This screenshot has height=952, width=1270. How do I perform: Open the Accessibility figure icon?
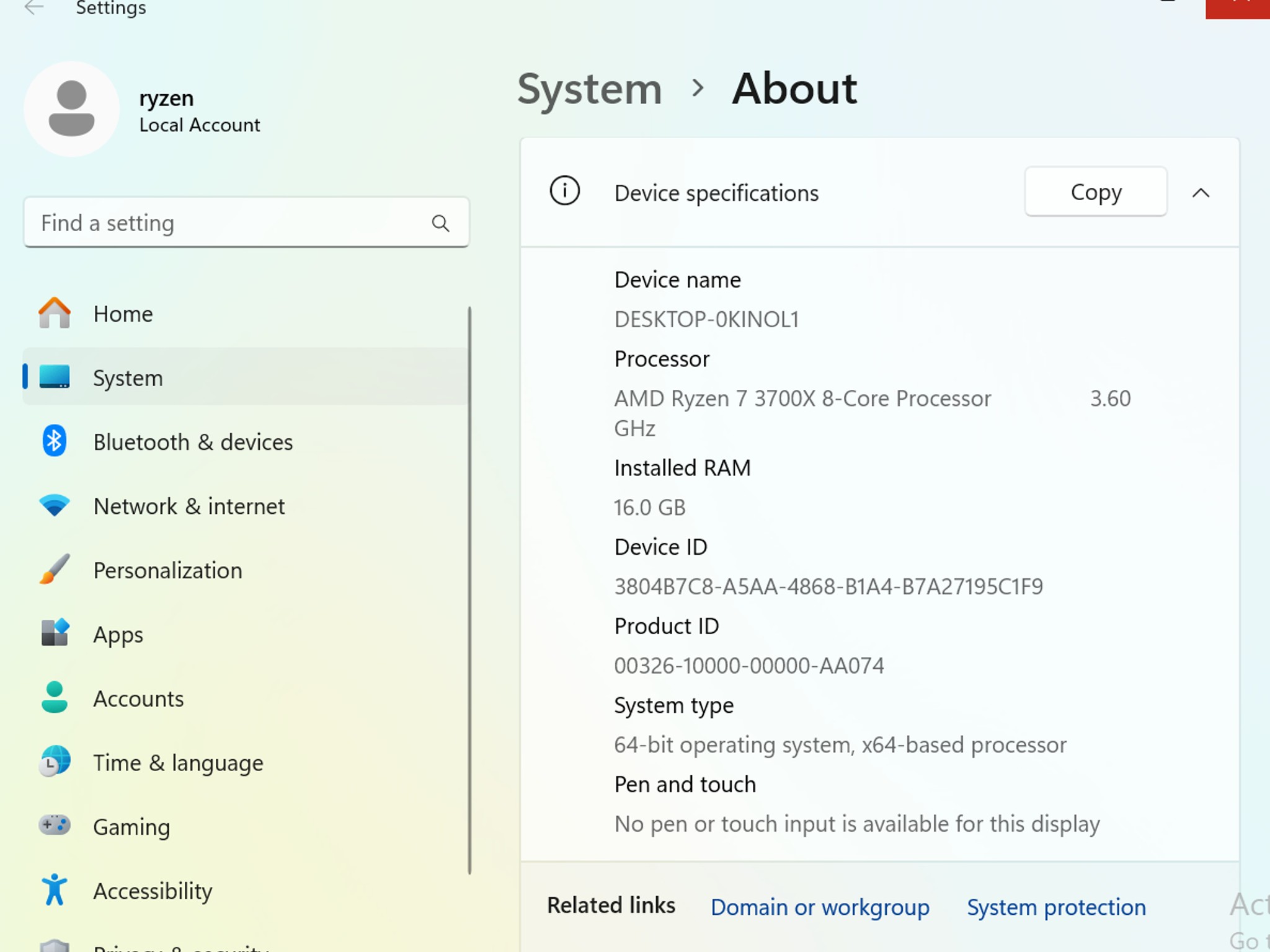click(55, 889)
